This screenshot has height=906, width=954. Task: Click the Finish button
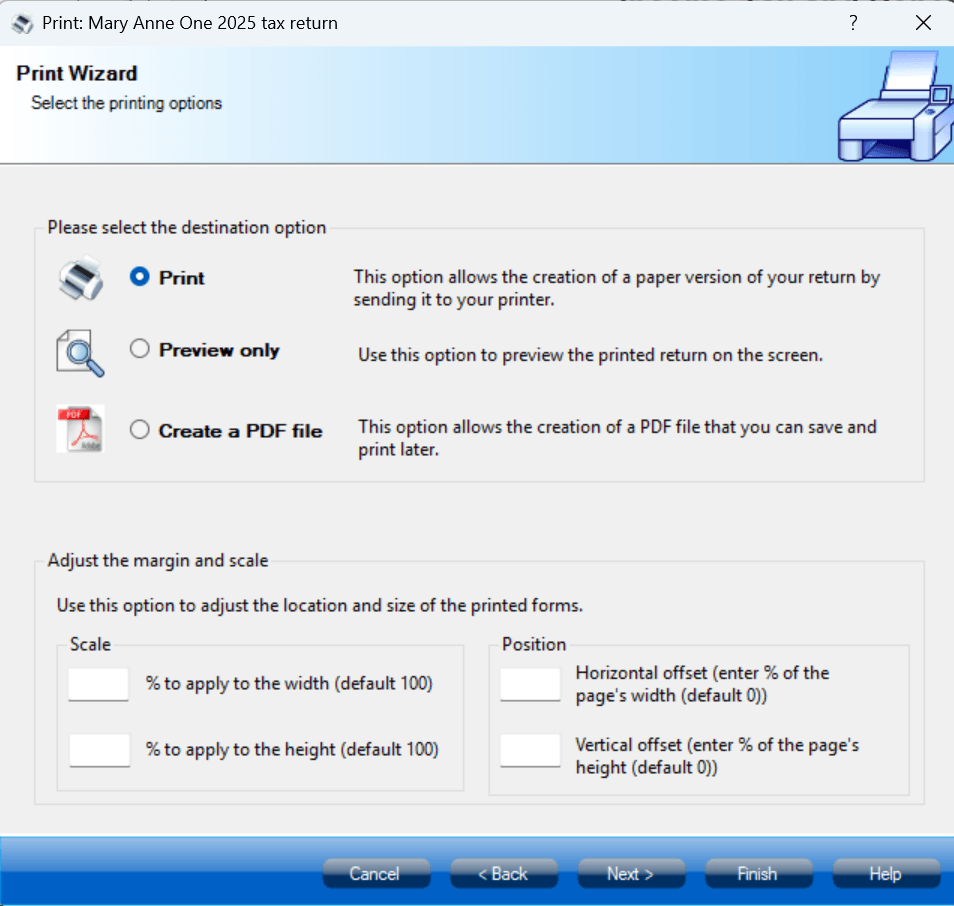(758, 874)
